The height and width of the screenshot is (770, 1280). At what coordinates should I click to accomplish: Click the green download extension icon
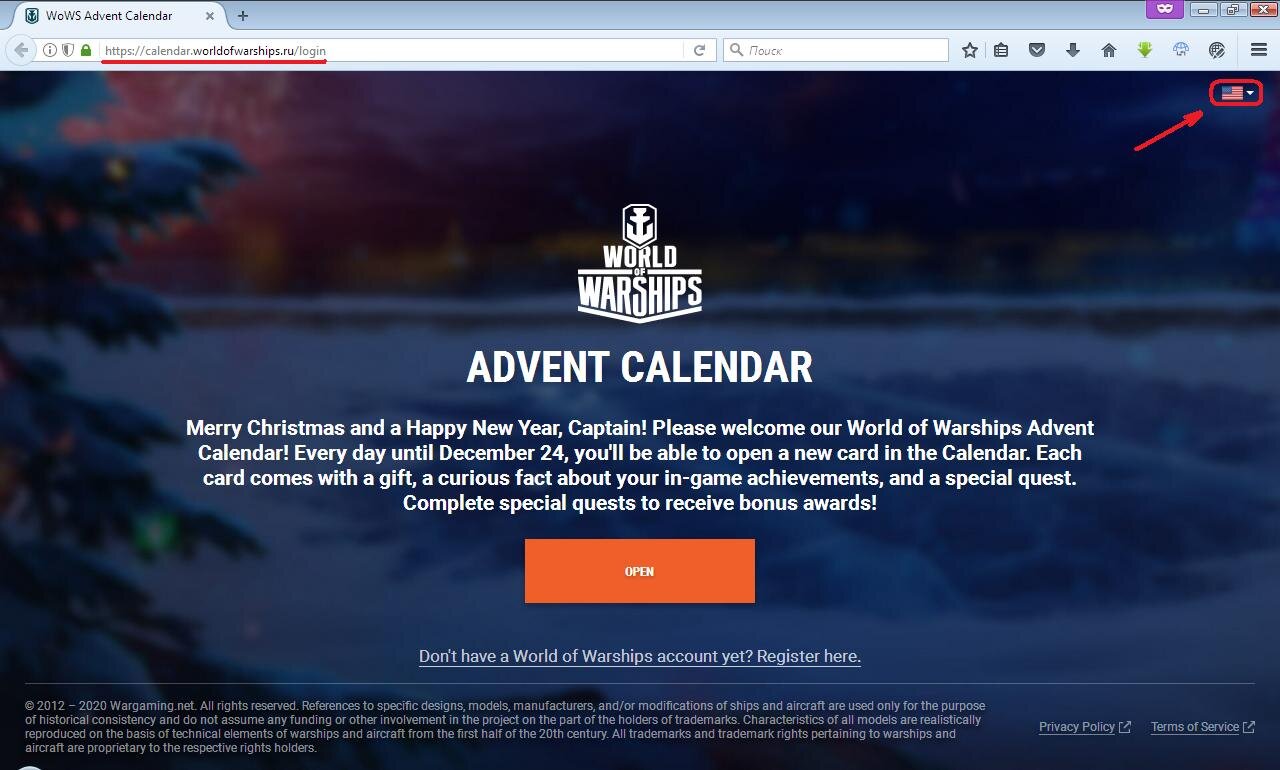point(1145,50)
